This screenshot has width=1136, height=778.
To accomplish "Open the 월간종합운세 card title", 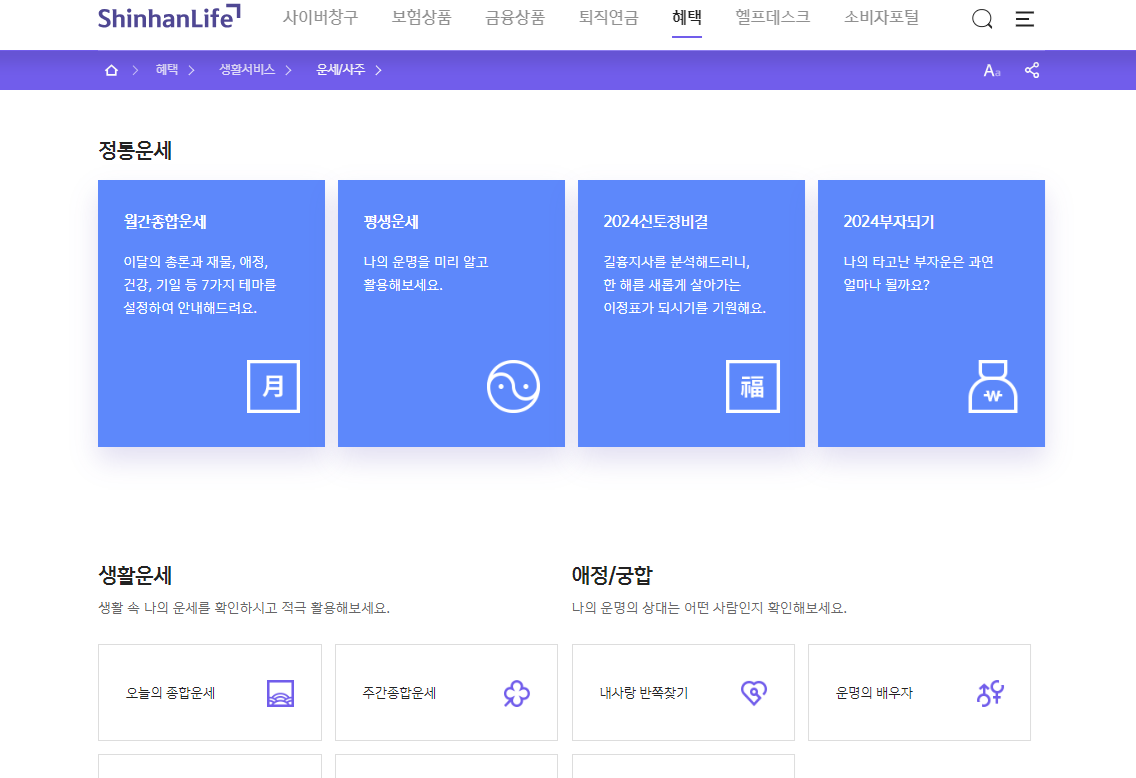I will (165, 222).
